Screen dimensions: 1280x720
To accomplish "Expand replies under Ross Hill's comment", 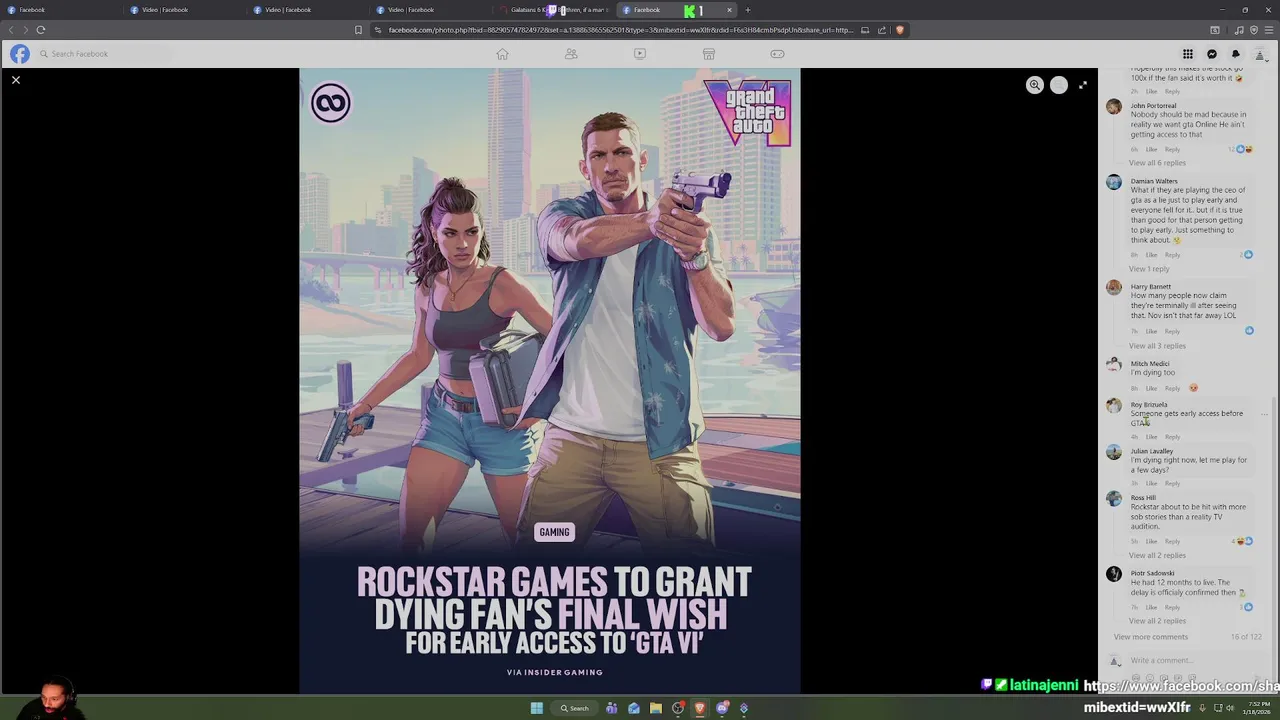I will [1157, 556].
